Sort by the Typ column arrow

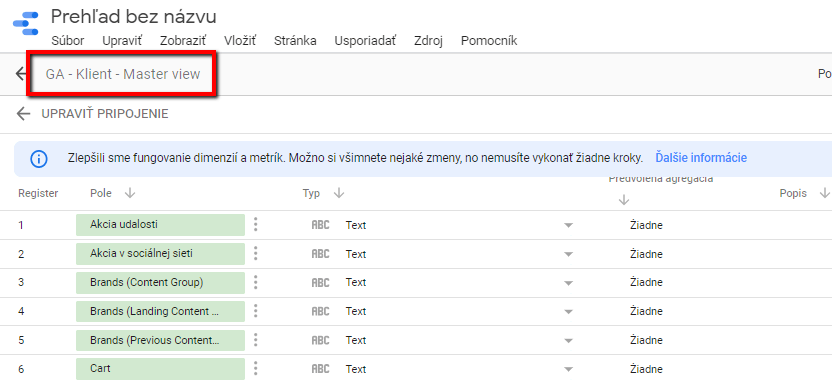click(339, 194)
